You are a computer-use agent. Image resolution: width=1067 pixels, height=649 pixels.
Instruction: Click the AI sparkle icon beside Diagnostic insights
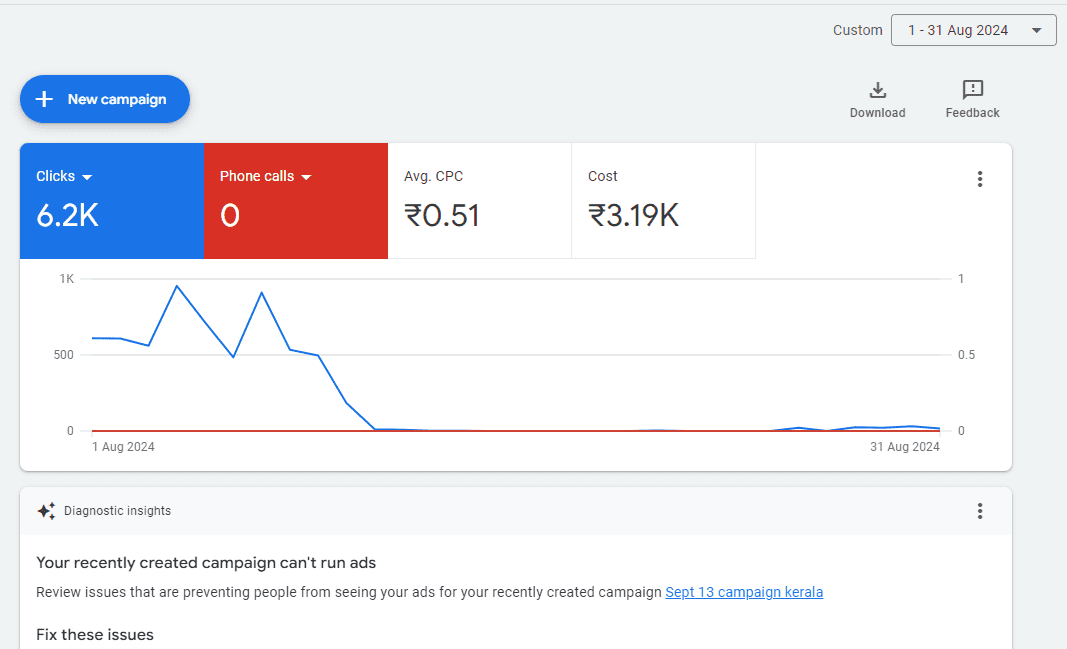pyautogui.click(x=46, y=510)
